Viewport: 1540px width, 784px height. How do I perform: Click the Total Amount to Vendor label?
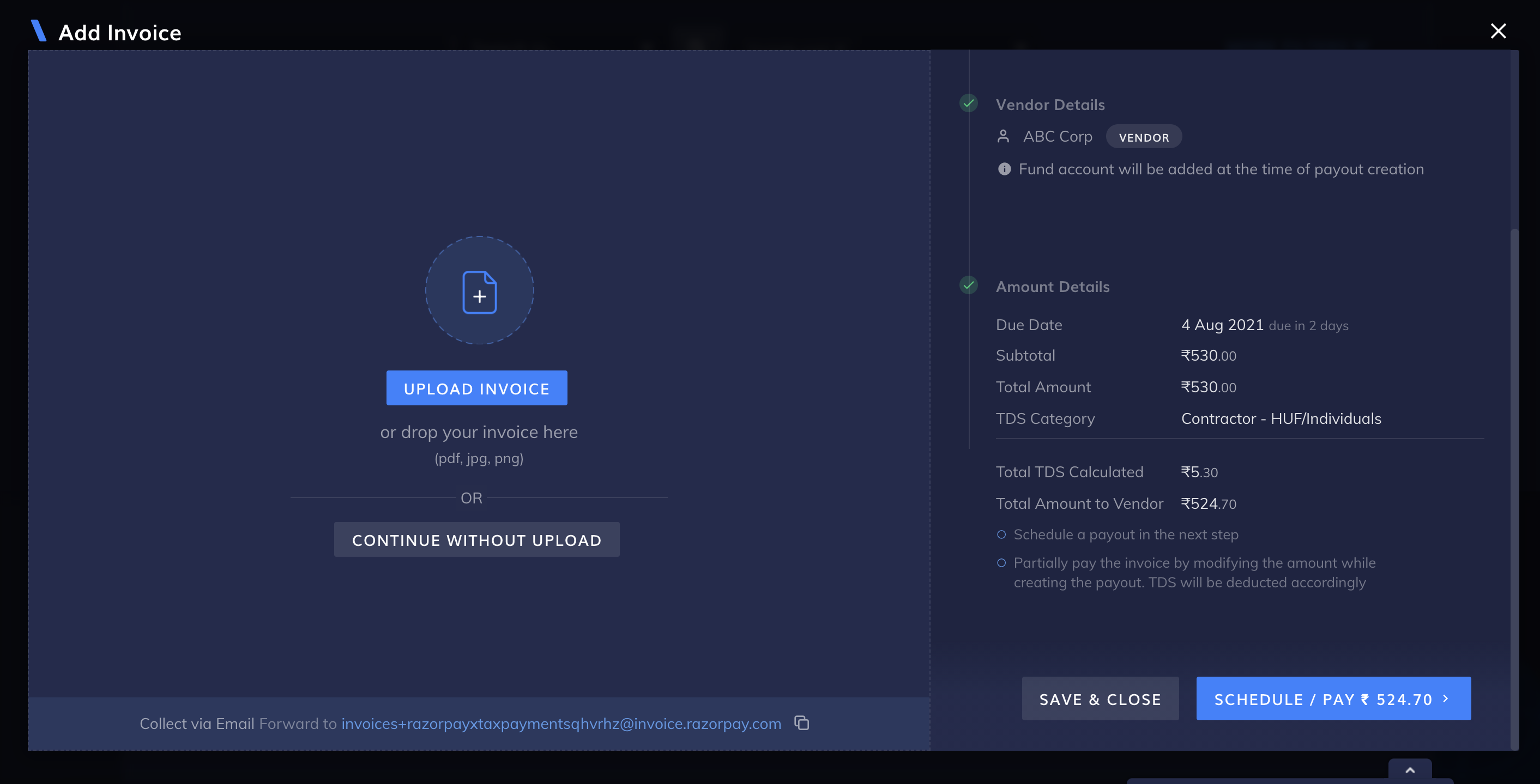click(1080, 504)
